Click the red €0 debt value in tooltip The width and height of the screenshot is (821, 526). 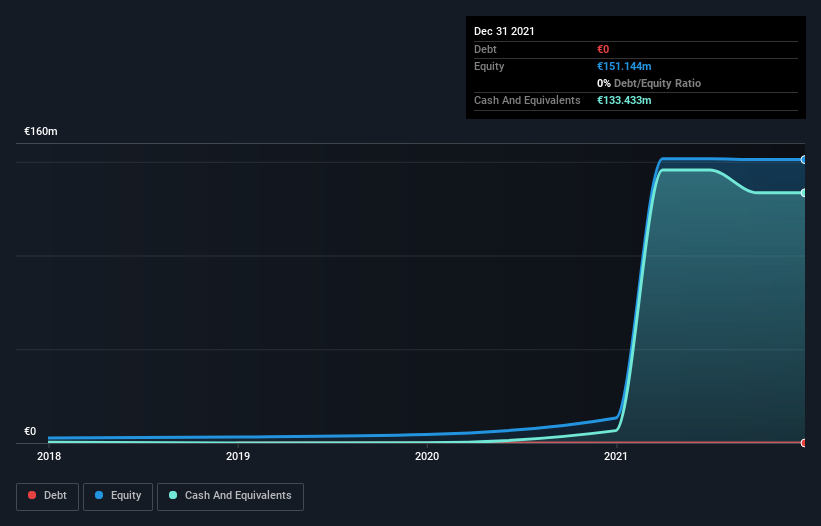pyautogui.click(x=603, y=49)
